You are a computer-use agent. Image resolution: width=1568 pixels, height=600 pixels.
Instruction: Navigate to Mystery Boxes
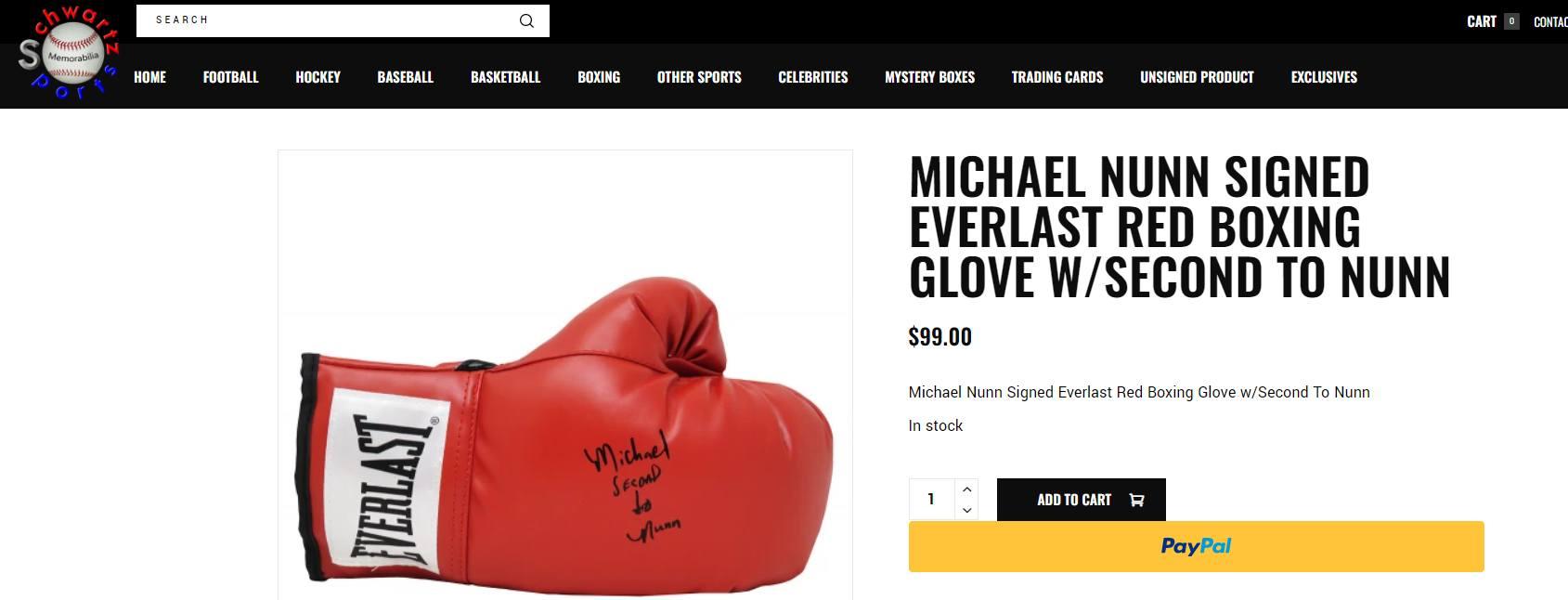[929, 77]
